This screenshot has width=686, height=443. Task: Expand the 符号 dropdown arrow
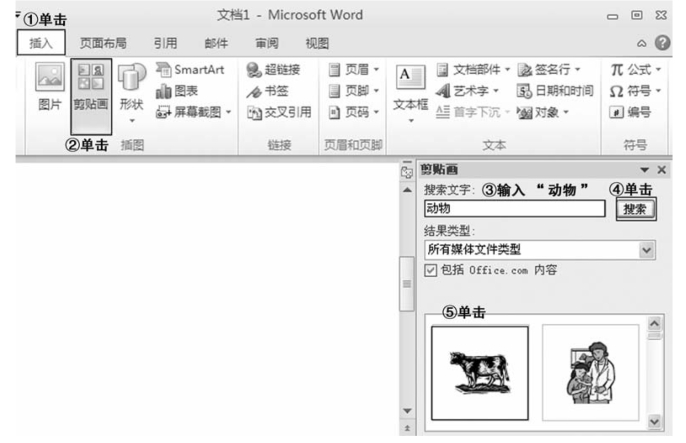pyautogui.click(x=658, y=91)
